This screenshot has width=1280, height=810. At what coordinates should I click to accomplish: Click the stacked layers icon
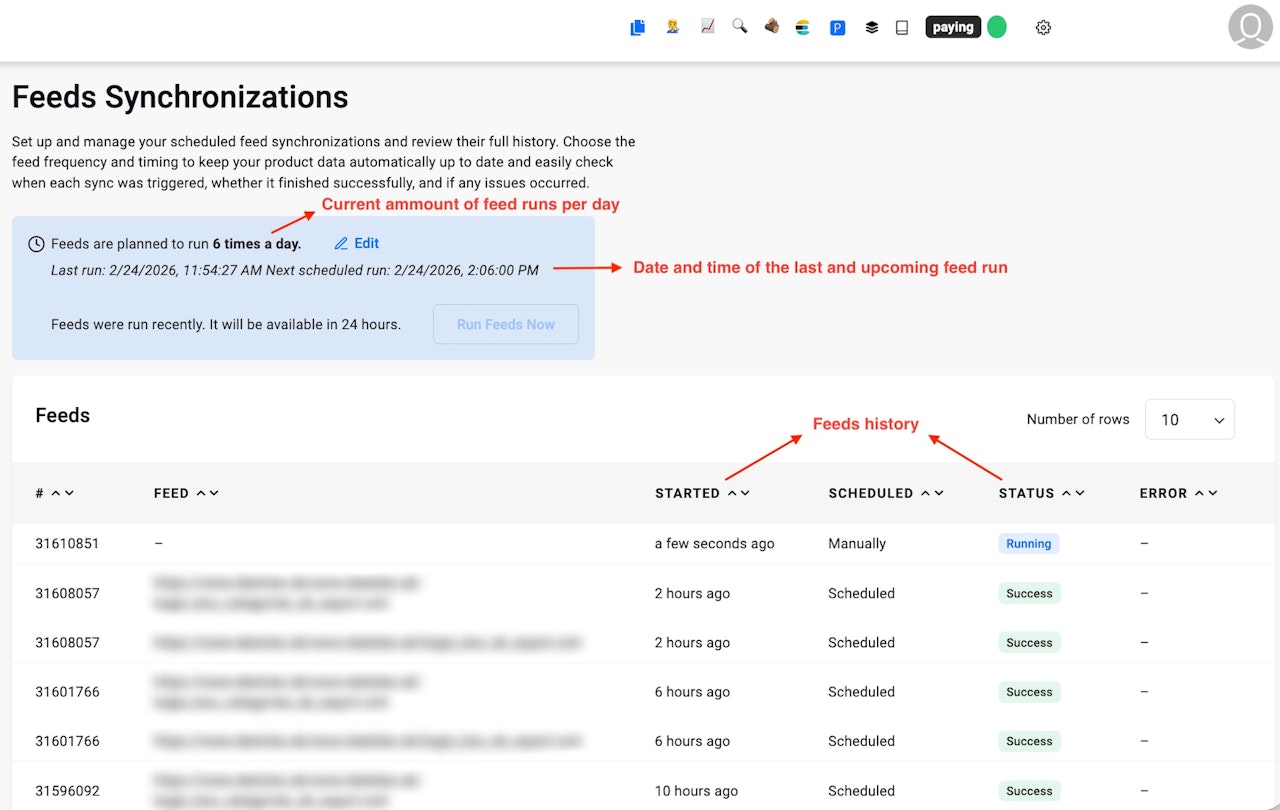(872, 28)
